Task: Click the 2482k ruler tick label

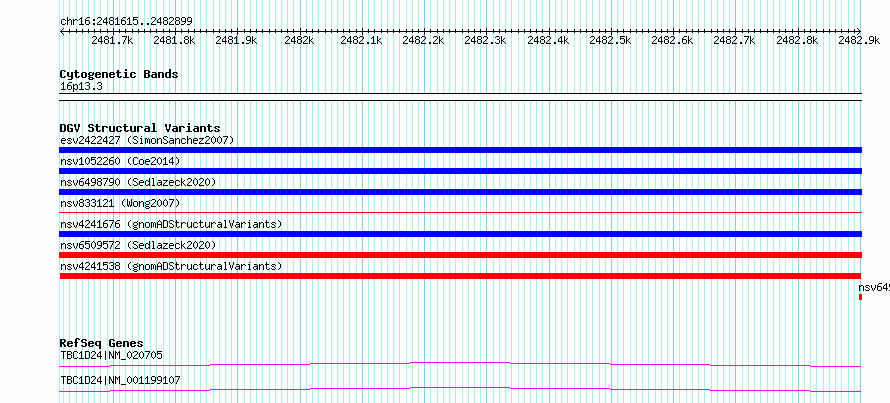Action: (299, 40)
